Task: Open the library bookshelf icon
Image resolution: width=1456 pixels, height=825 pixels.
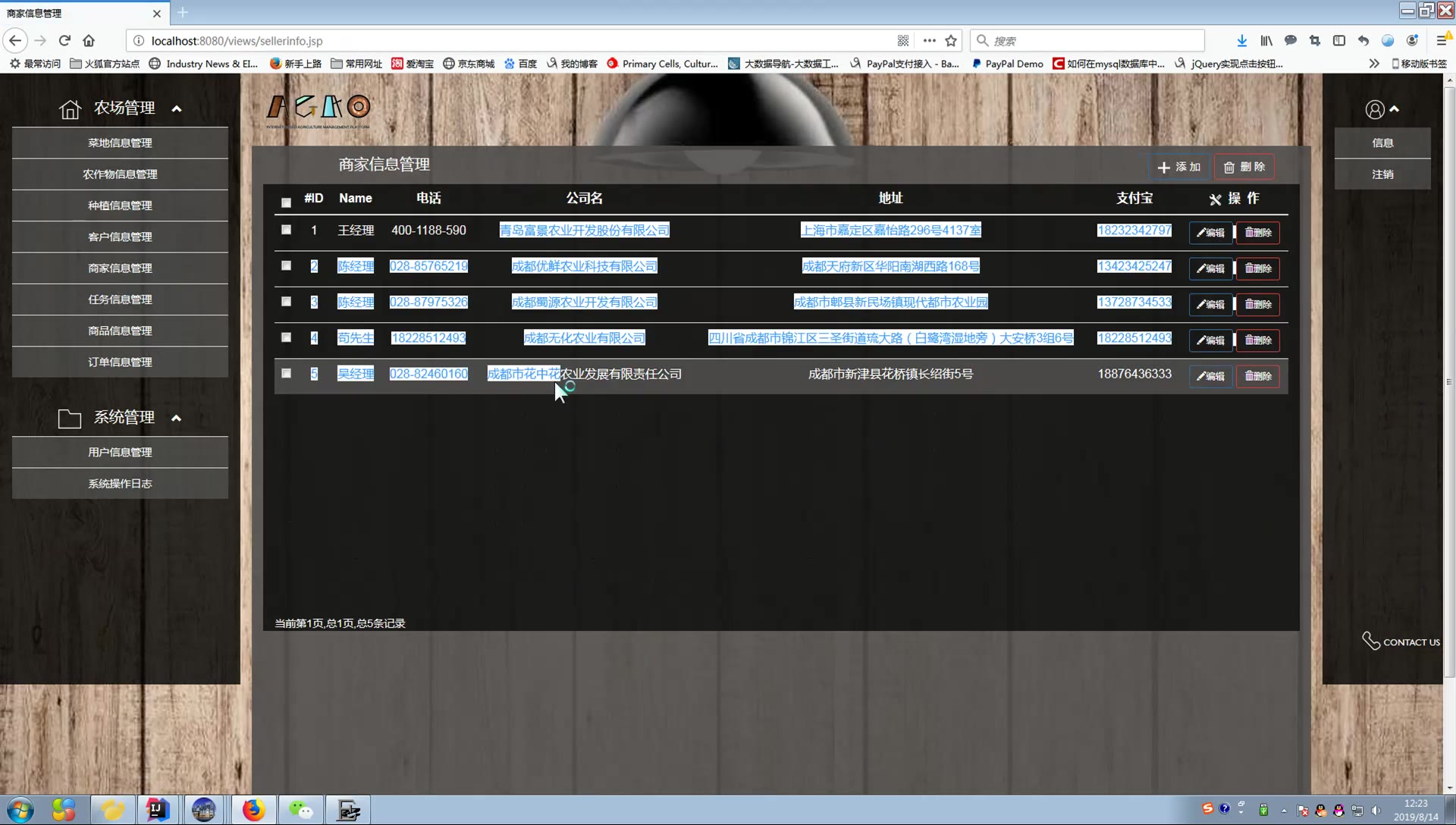Action: click(x=1266, y=41)
